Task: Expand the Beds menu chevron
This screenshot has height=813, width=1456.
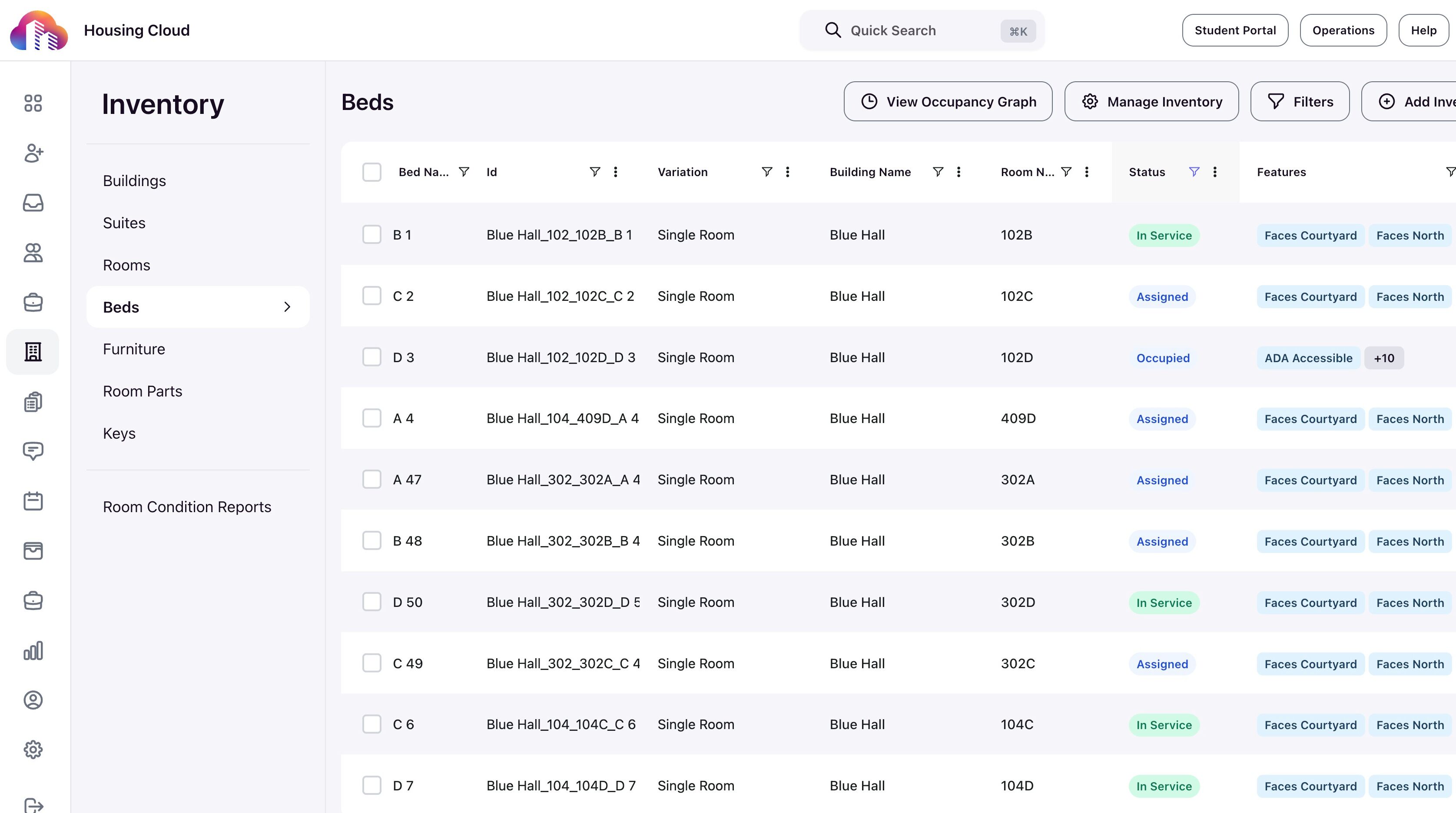Action: click(287, 307)
